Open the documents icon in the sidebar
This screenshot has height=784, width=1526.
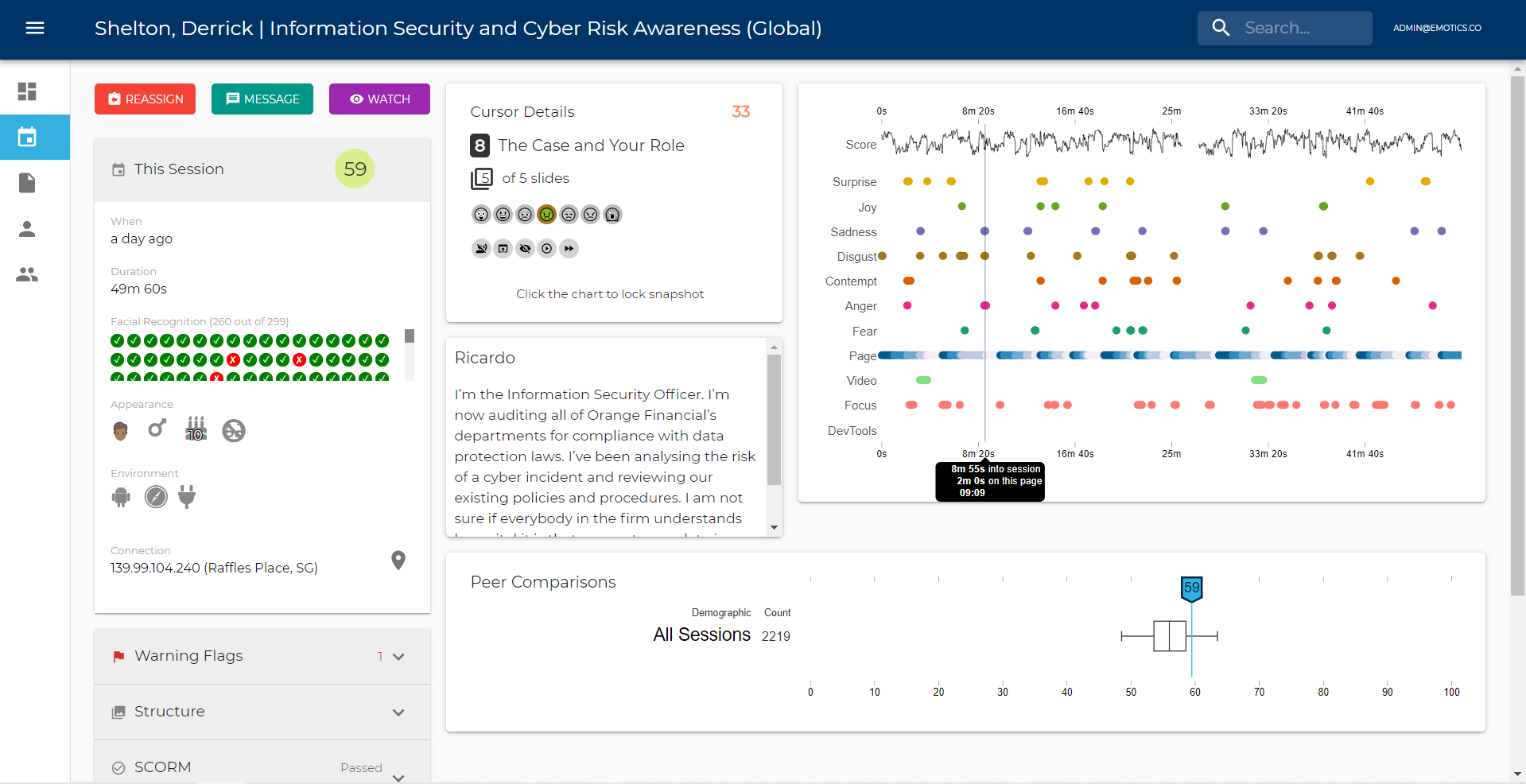coord(27,183)
